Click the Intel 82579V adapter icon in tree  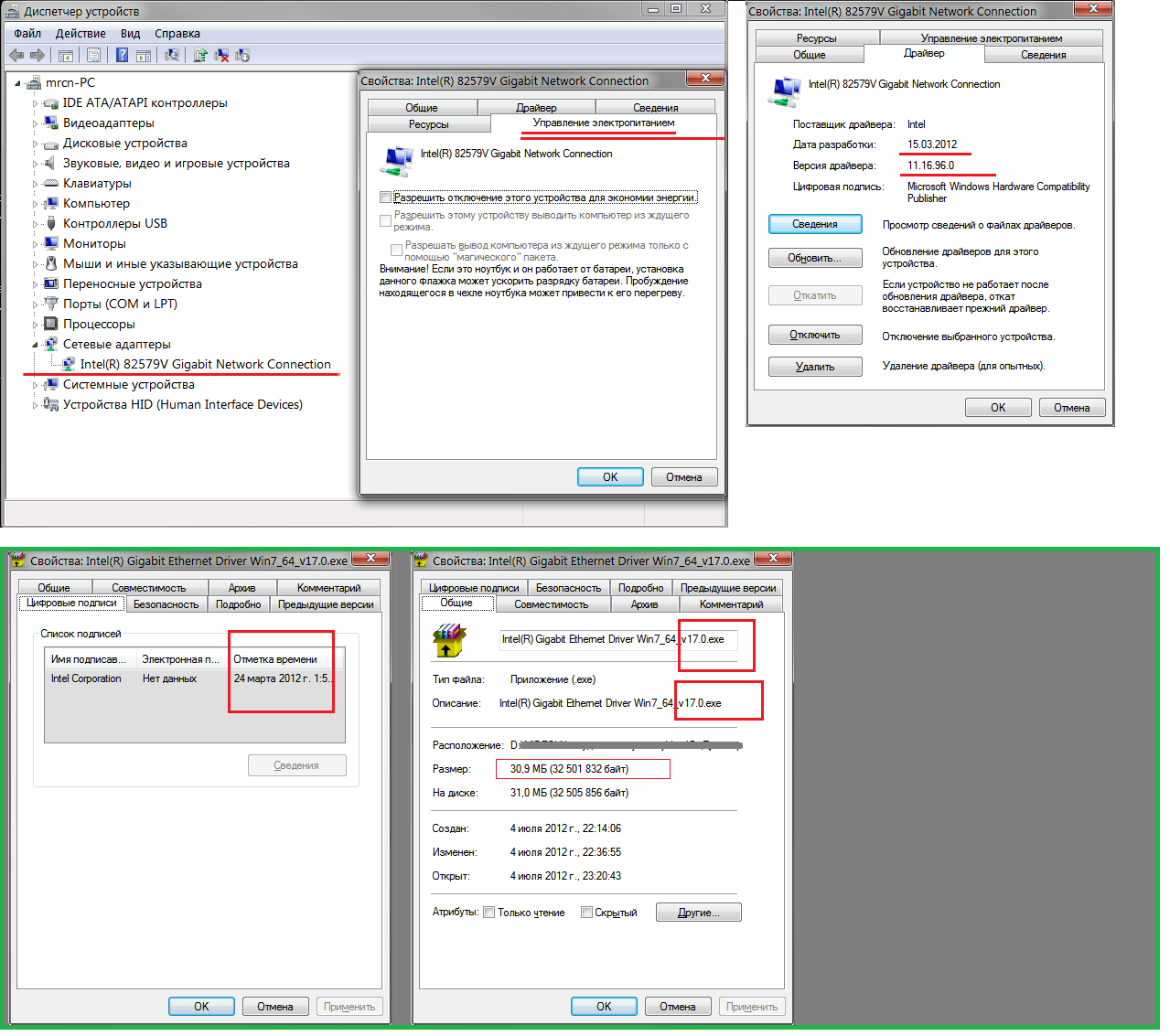(69, 364)
